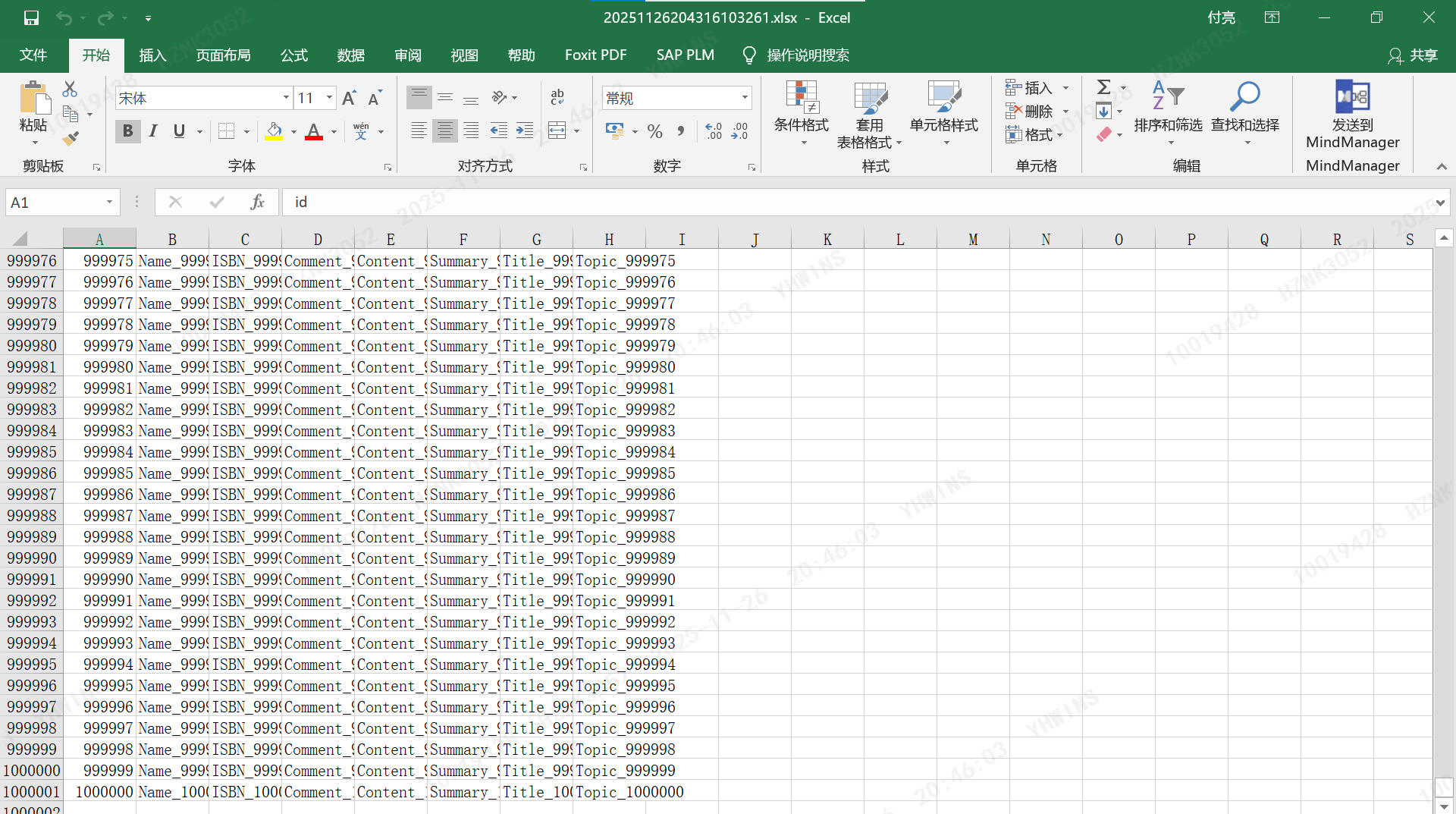Apply percent style to cells

click(655, 131)
